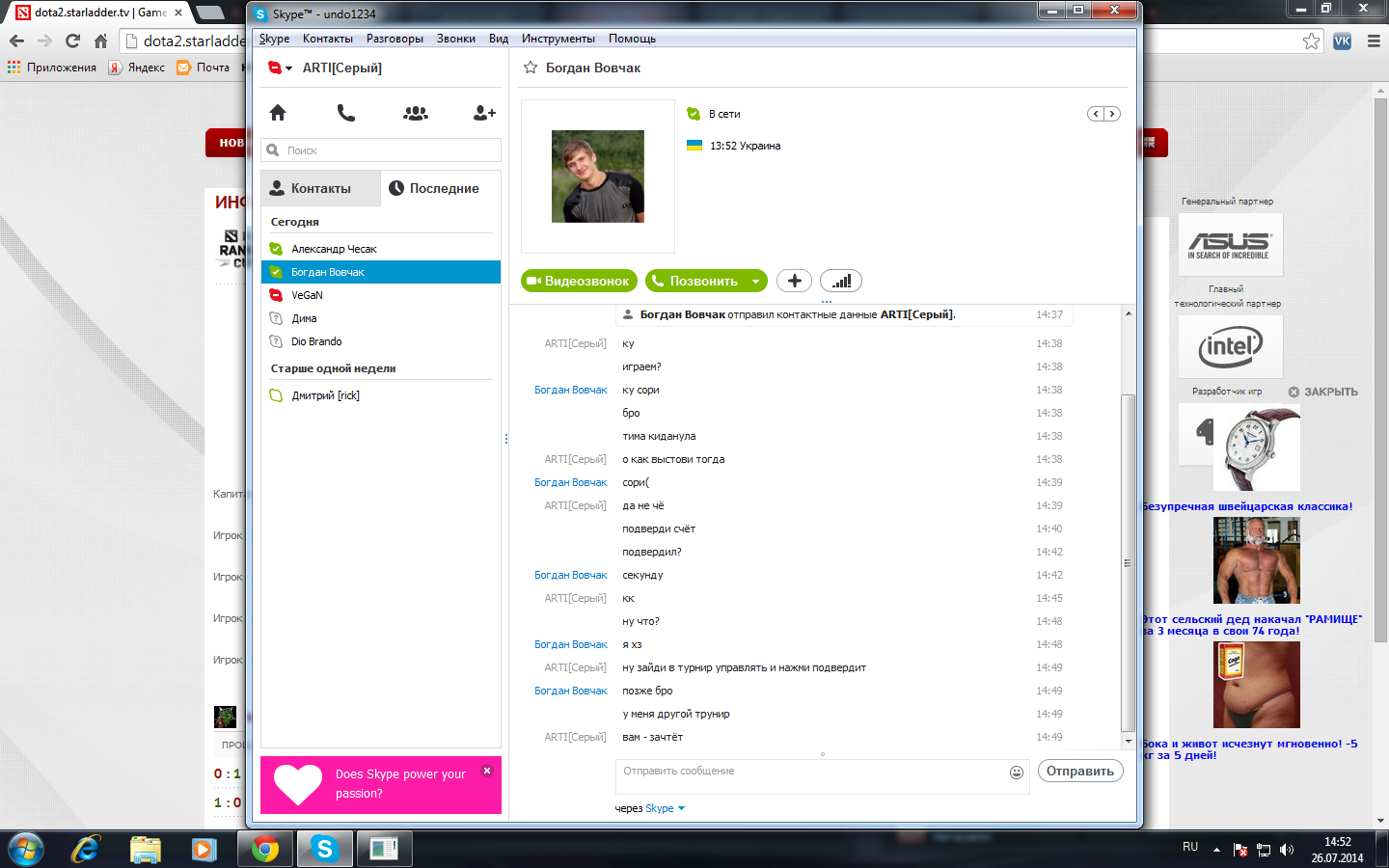
Task: Click the chat scrollbar down arrow
Action: pos(1128,741)
